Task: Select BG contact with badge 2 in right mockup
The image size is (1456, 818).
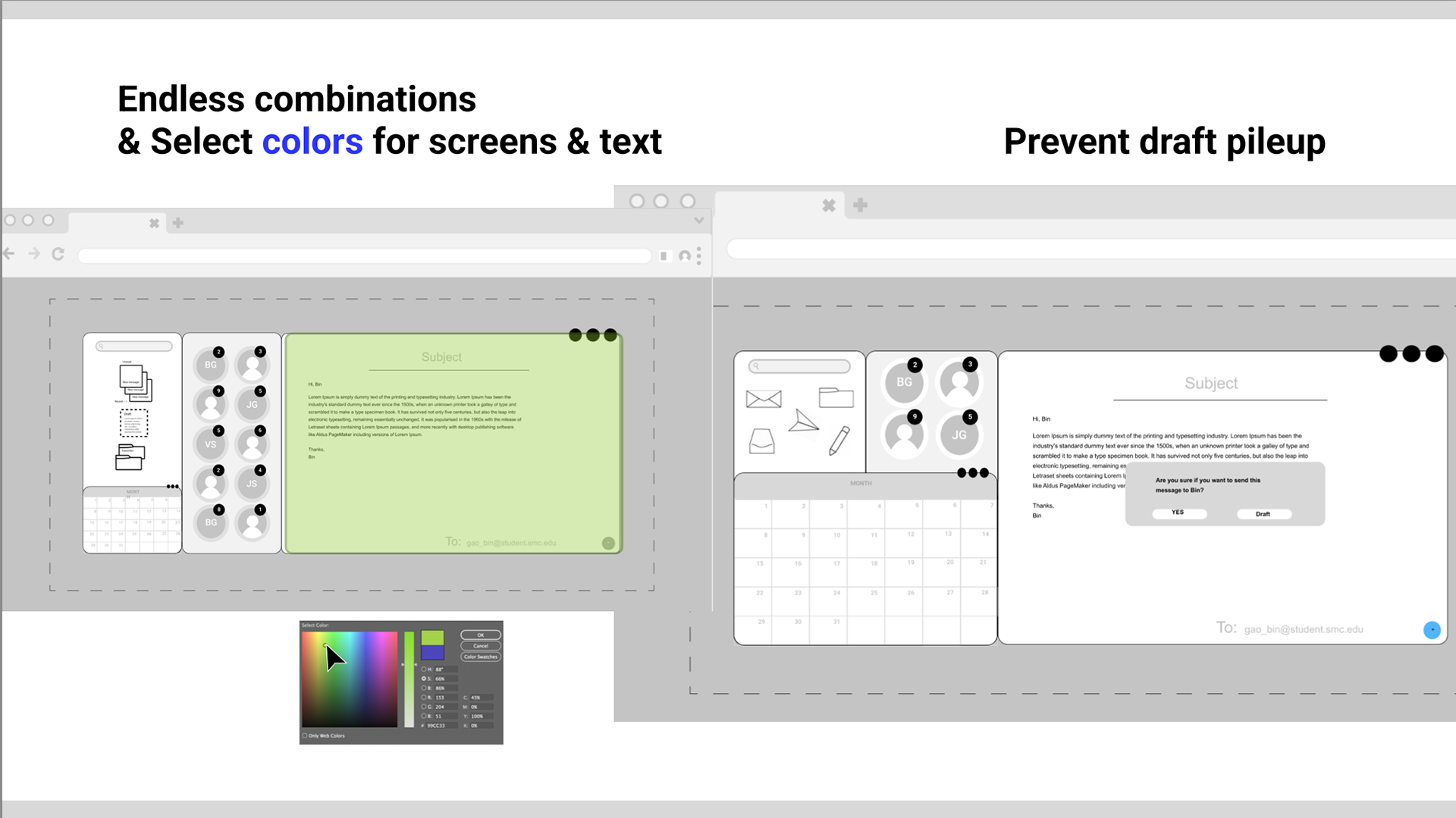Action: click(905, 382)
